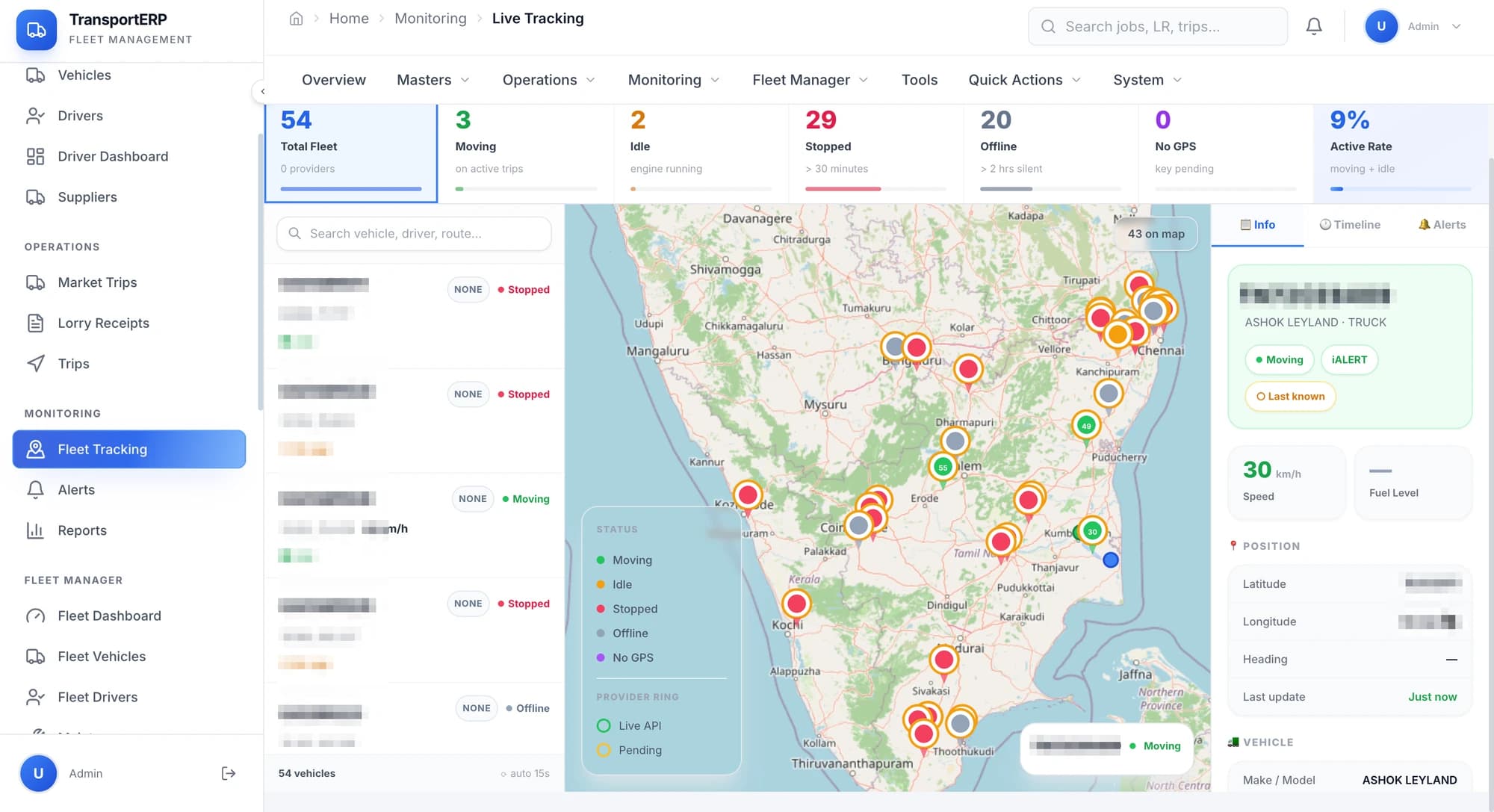Image resolution: width=1494 pixels, height=812 pixels.
Task: Open Vehicles in the sidebar
Action: point(129,75)
